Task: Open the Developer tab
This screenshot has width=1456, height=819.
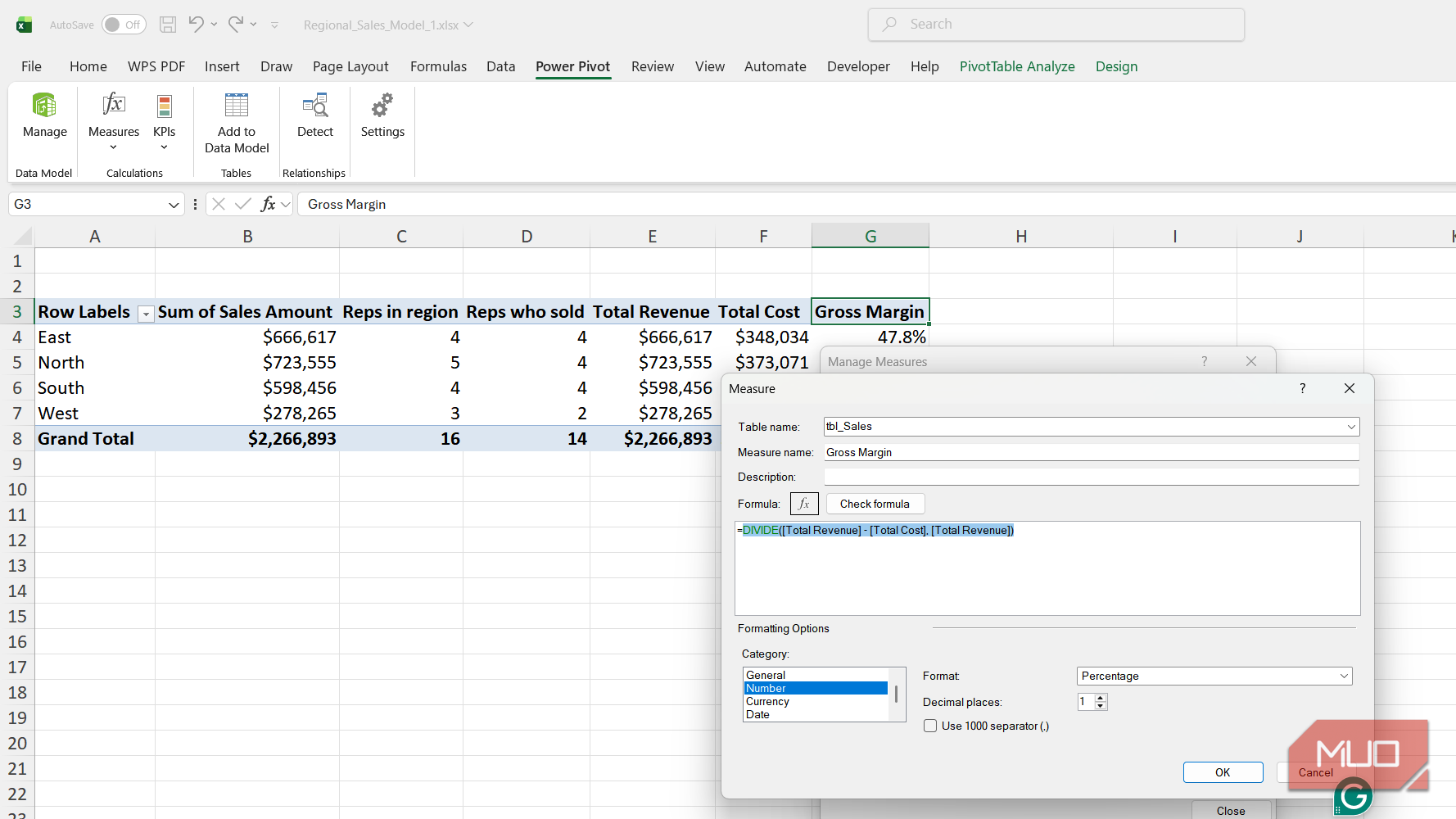Action: click(858, 66)
